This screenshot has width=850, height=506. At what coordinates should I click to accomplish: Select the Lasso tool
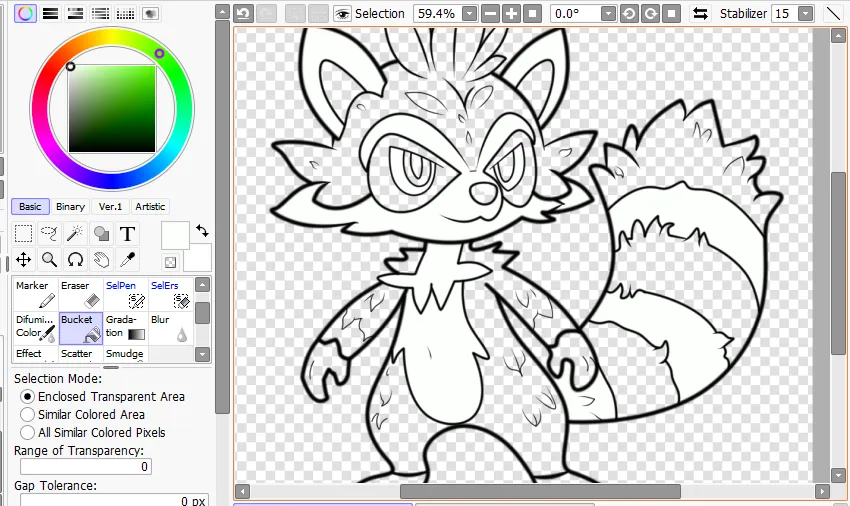point(49,234)
